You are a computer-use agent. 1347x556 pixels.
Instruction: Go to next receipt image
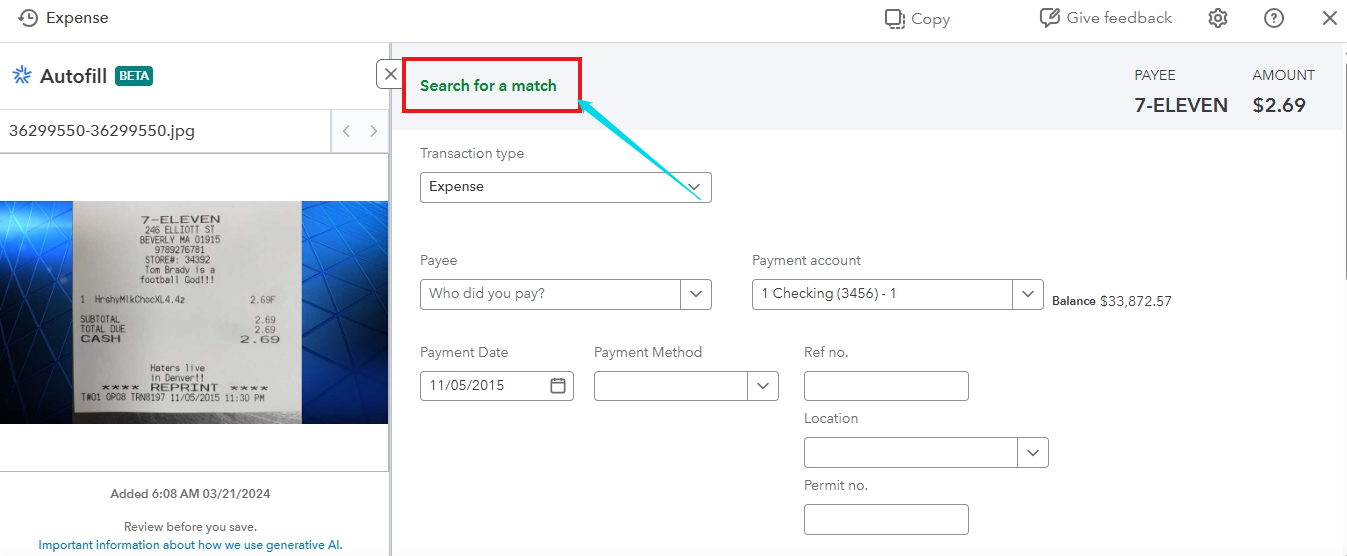pyautogui.click(x=374, y=131)
